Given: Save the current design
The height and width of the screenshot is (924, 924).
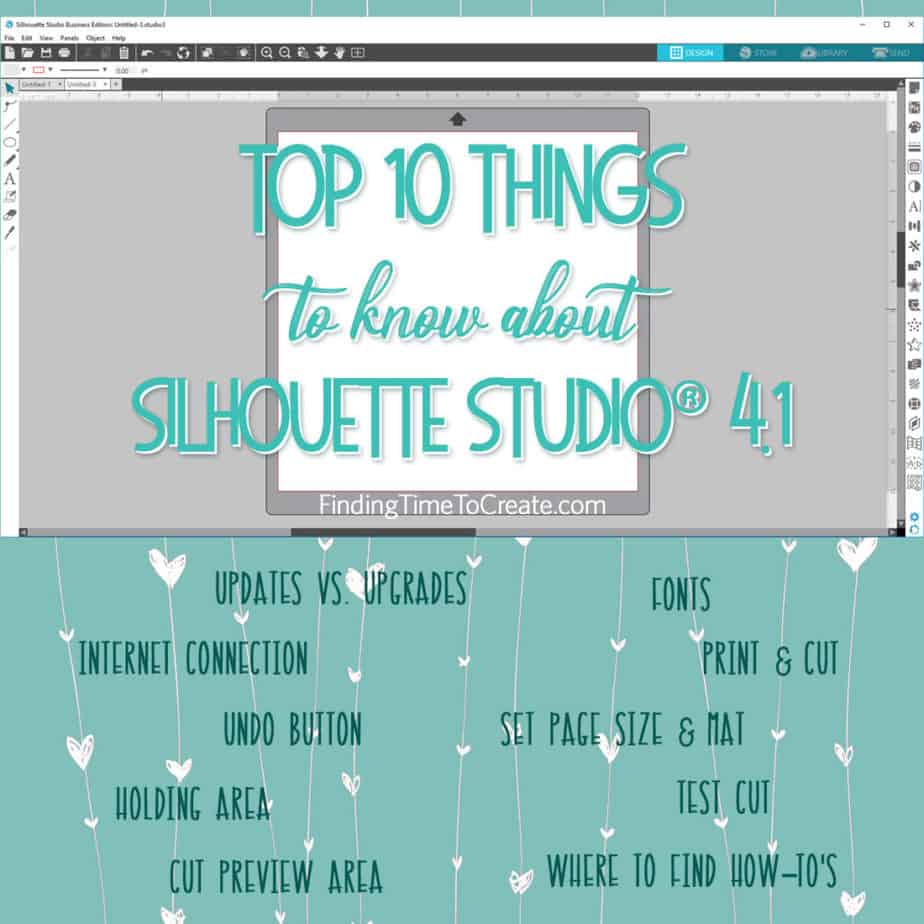Looking at the screenshot, I should tap(46, 52).
